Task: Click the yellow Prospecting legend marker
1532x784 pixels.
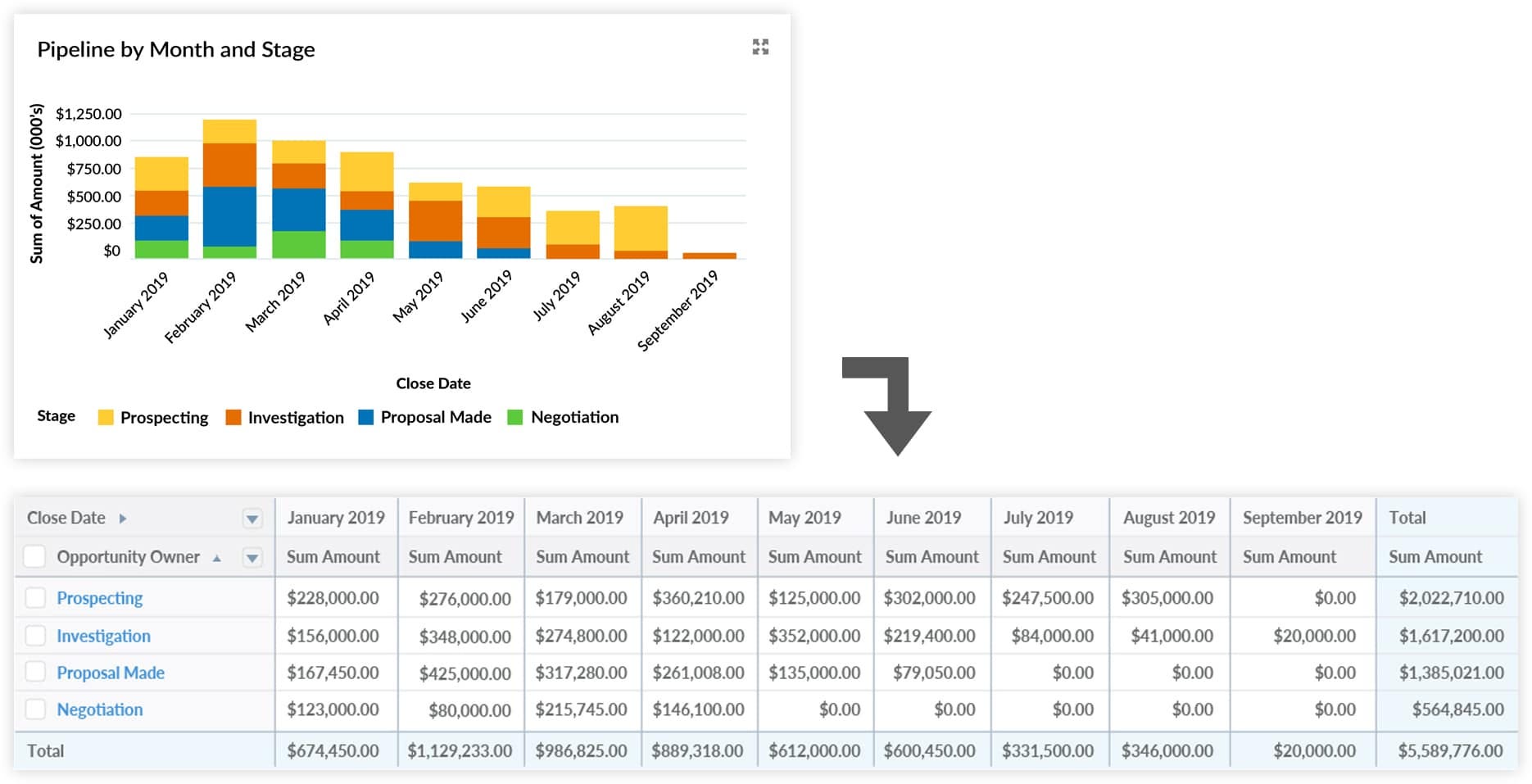Action: 104,417
